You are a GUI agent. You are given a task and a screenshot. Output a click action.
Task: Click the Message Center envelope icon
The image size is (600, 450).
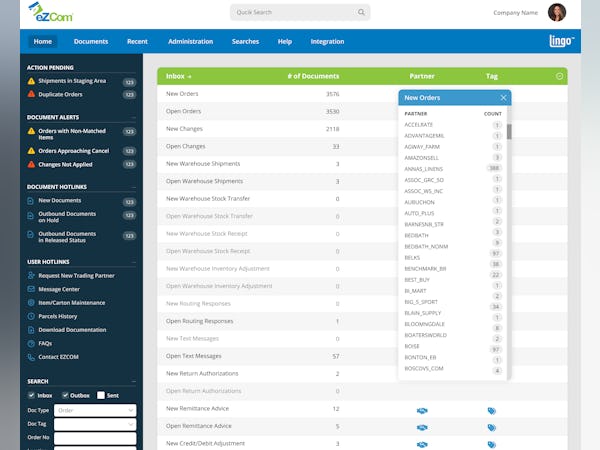(x=31, y=289)
